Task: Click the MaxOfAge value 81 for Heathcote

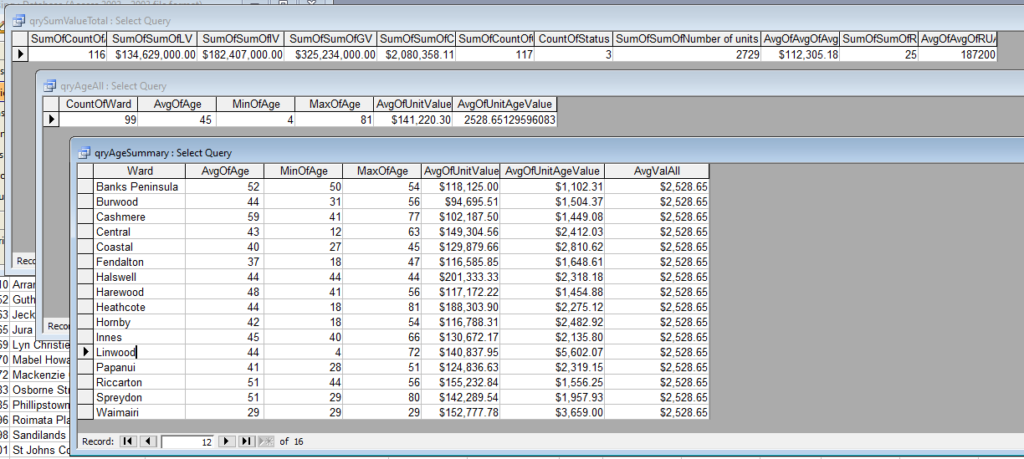Action: (x=382, y=307)
